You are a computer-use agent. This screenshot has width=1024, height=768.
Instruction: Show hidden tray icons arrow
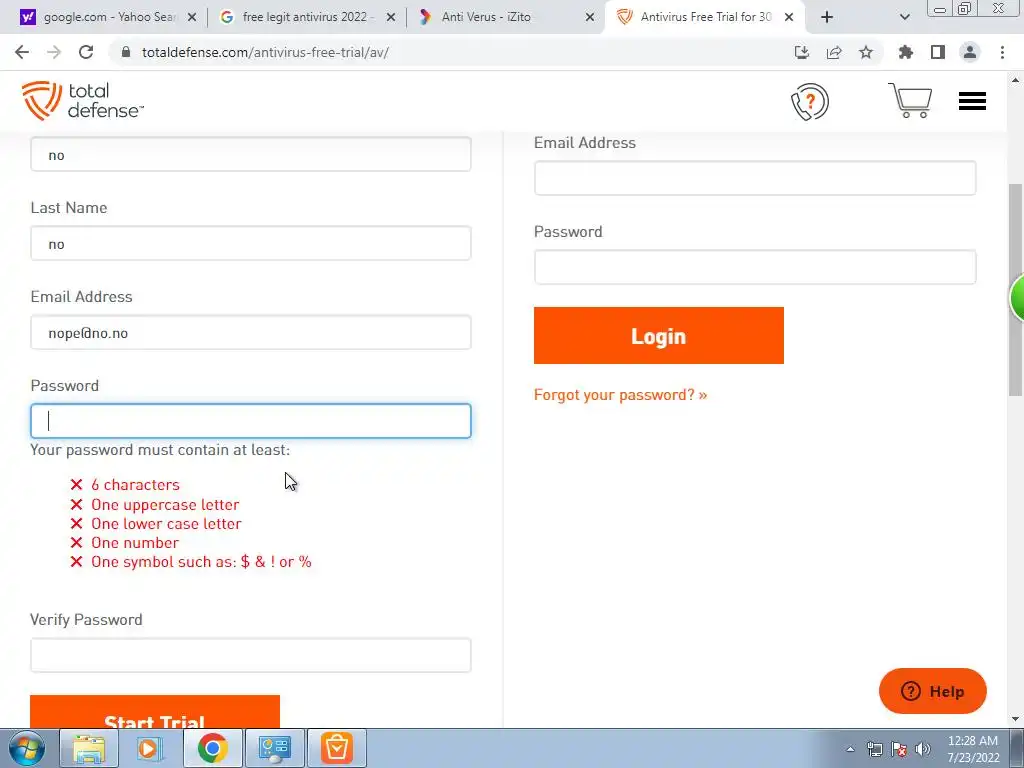(x=850, y=749)
